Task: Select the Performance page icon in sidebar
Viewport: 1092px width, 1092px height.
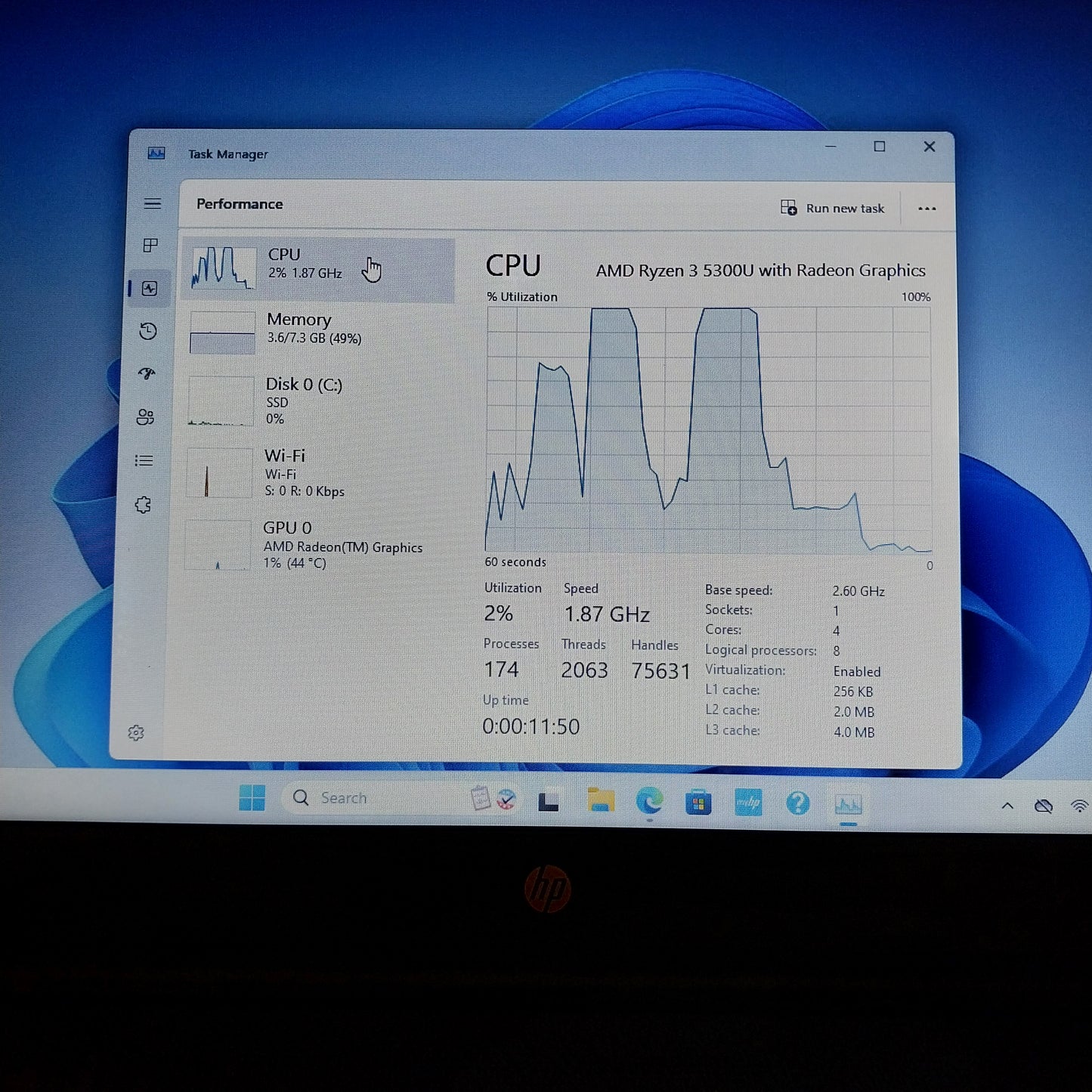Action: (150, 289)
